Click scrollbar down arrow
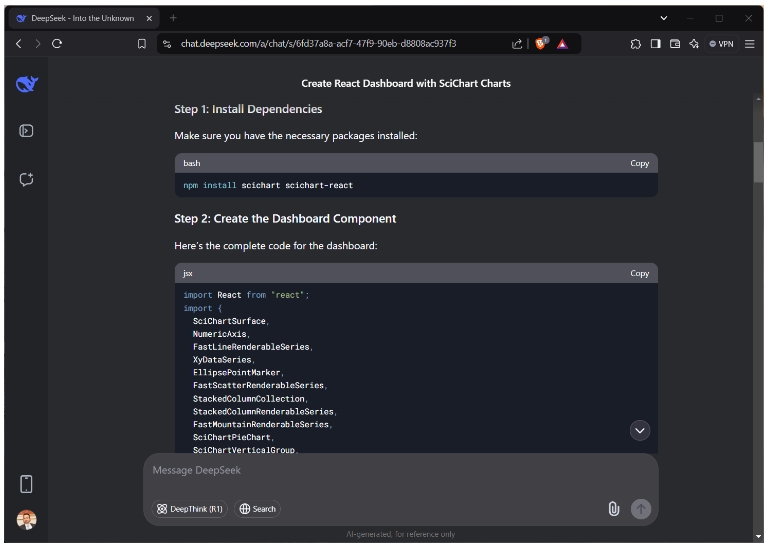Image resolution: width=771 pixels, height=551 pixels. coord(758,536)
